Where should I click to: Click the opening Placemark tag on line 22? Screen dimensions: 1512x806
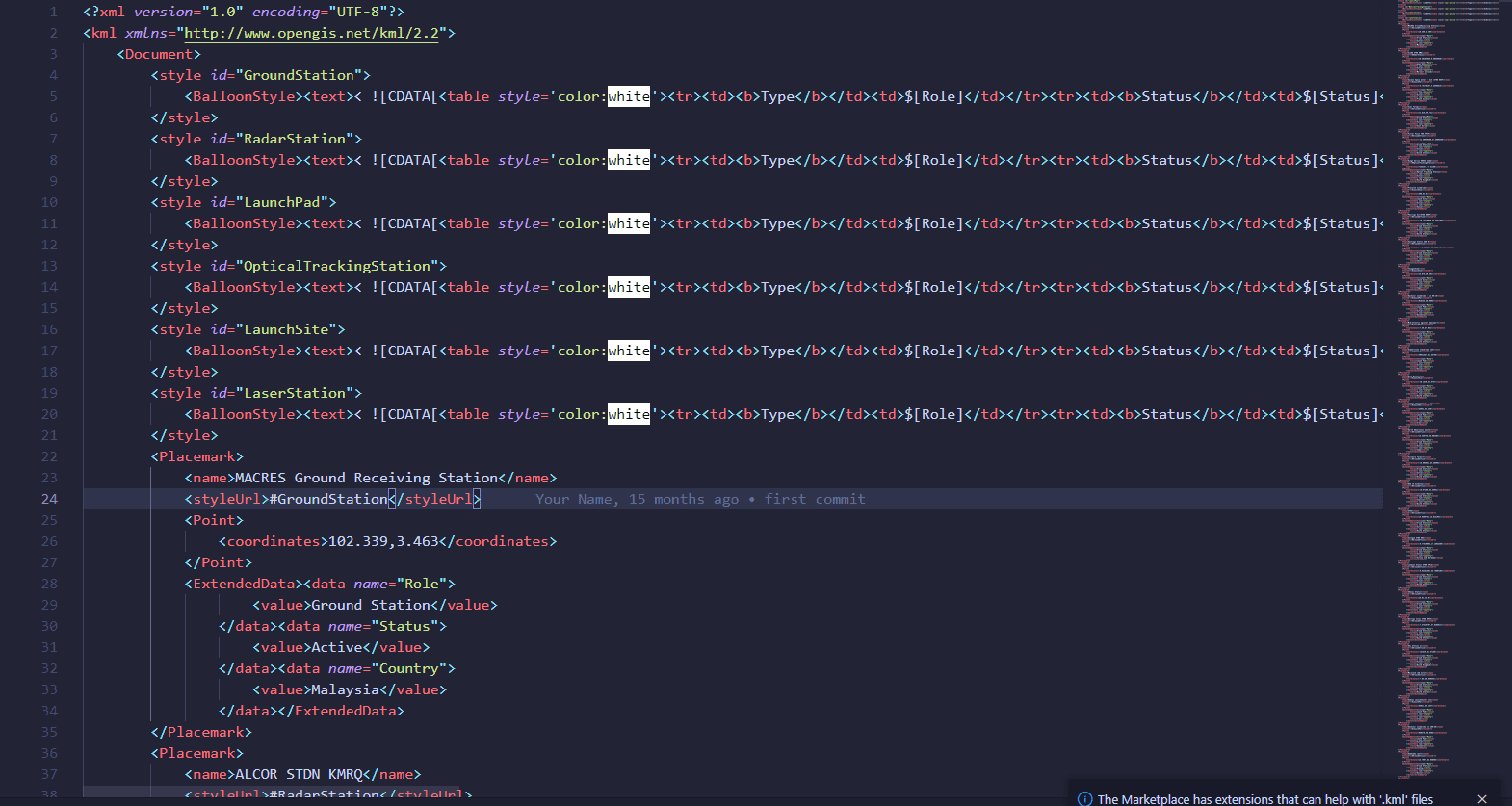click(197, 456)
